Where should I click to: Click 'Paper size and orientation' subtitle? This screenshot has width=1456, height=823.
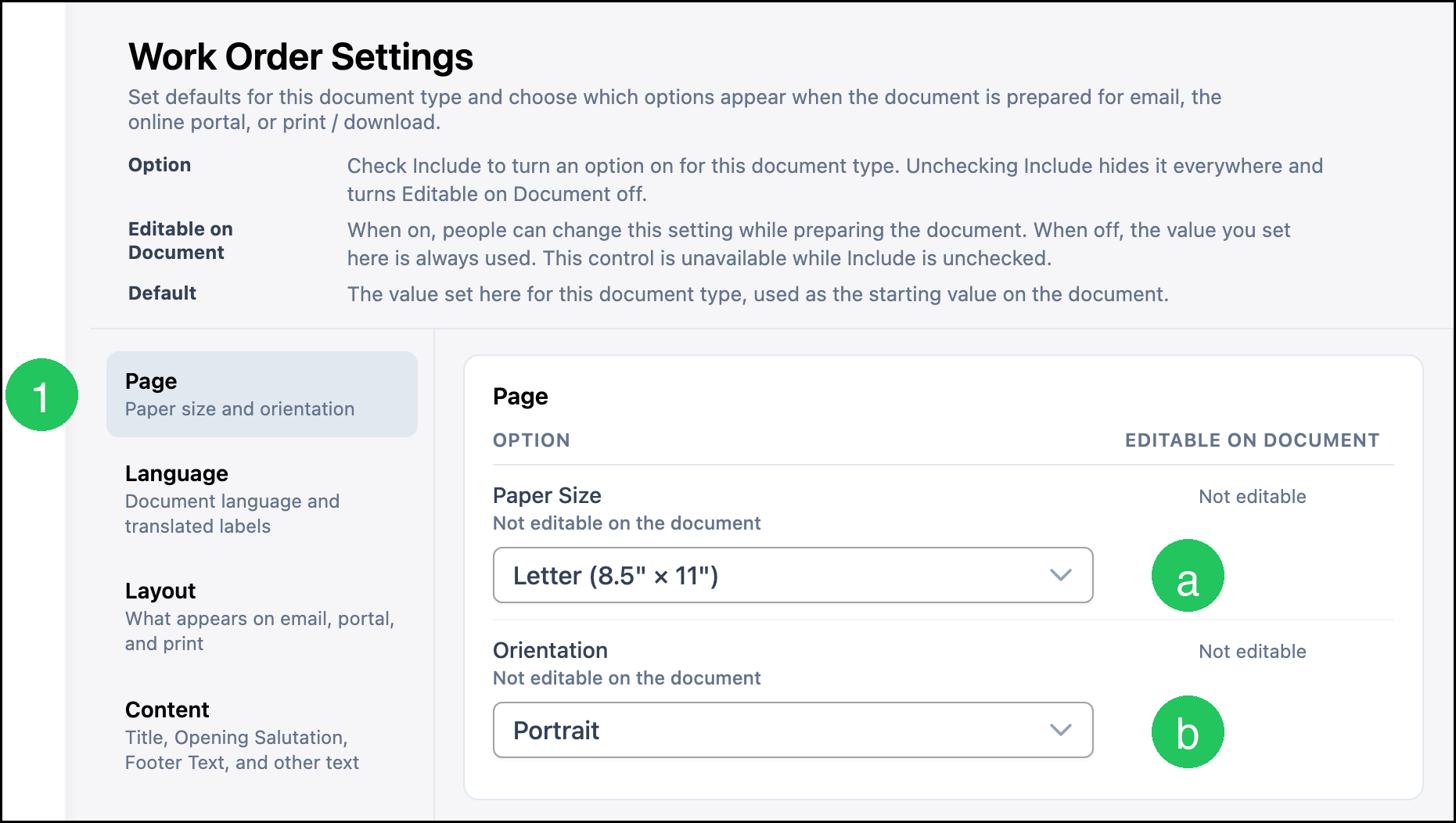239,409
